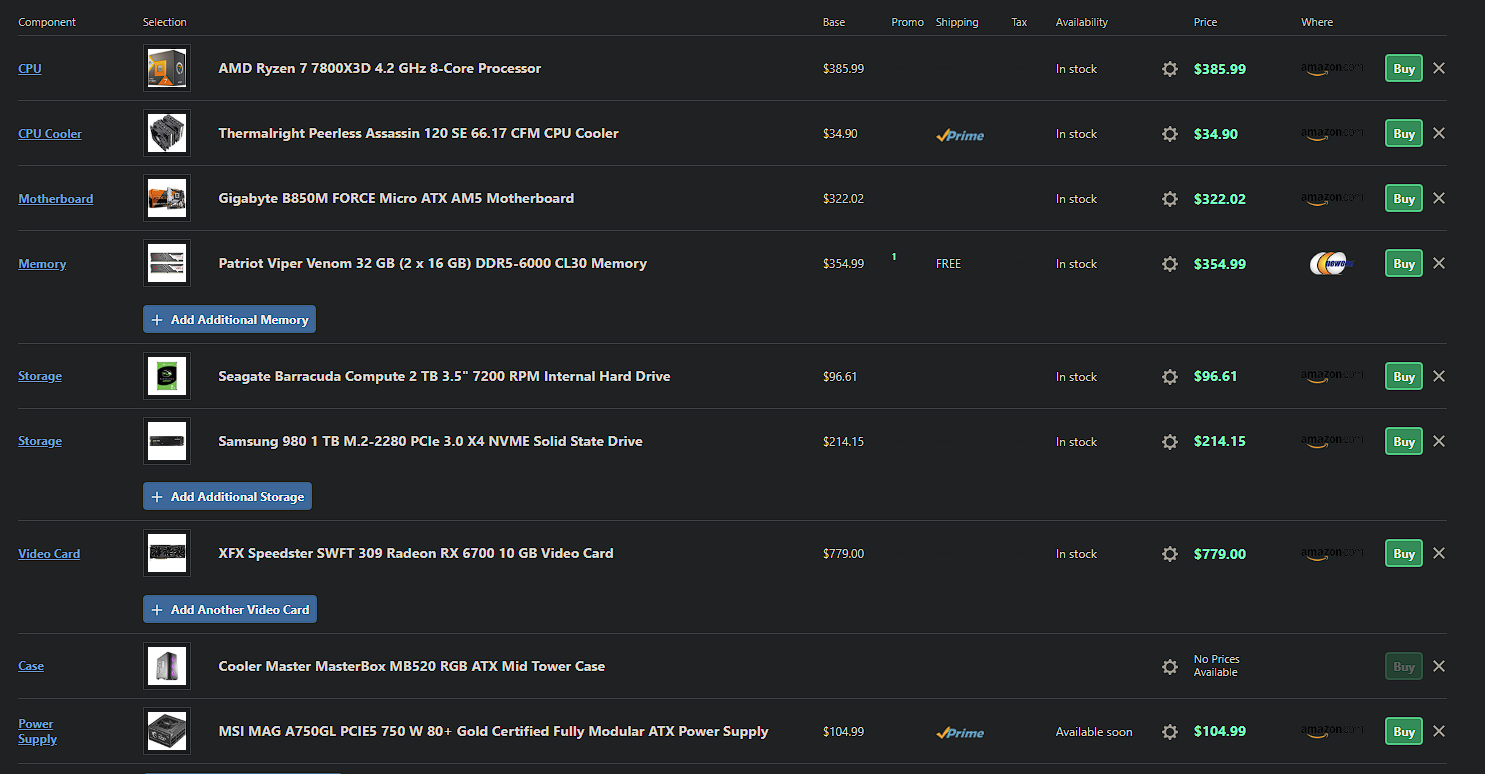Click Prime badge in CPU Cooler row
The image size is (1485, 774).
click(x=960, y=135)
